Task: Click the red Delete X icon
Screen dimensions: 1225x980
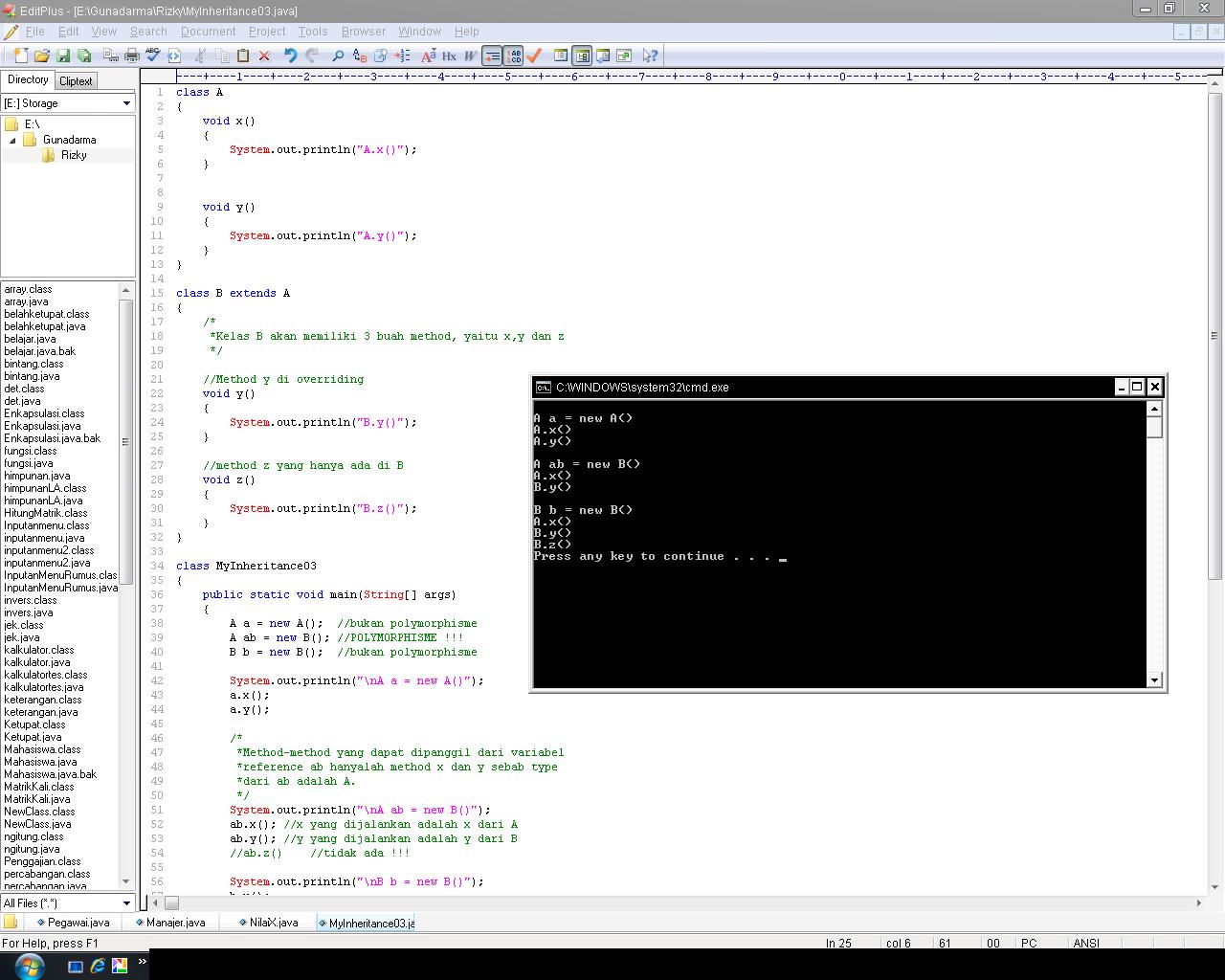Action: click(264, 56)
